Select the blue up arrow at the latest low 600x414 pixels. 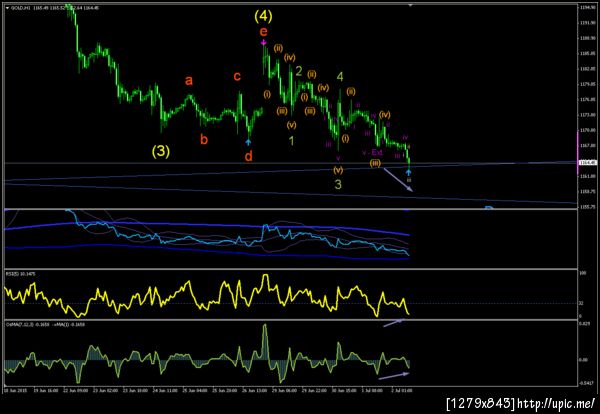pos(409,172)
